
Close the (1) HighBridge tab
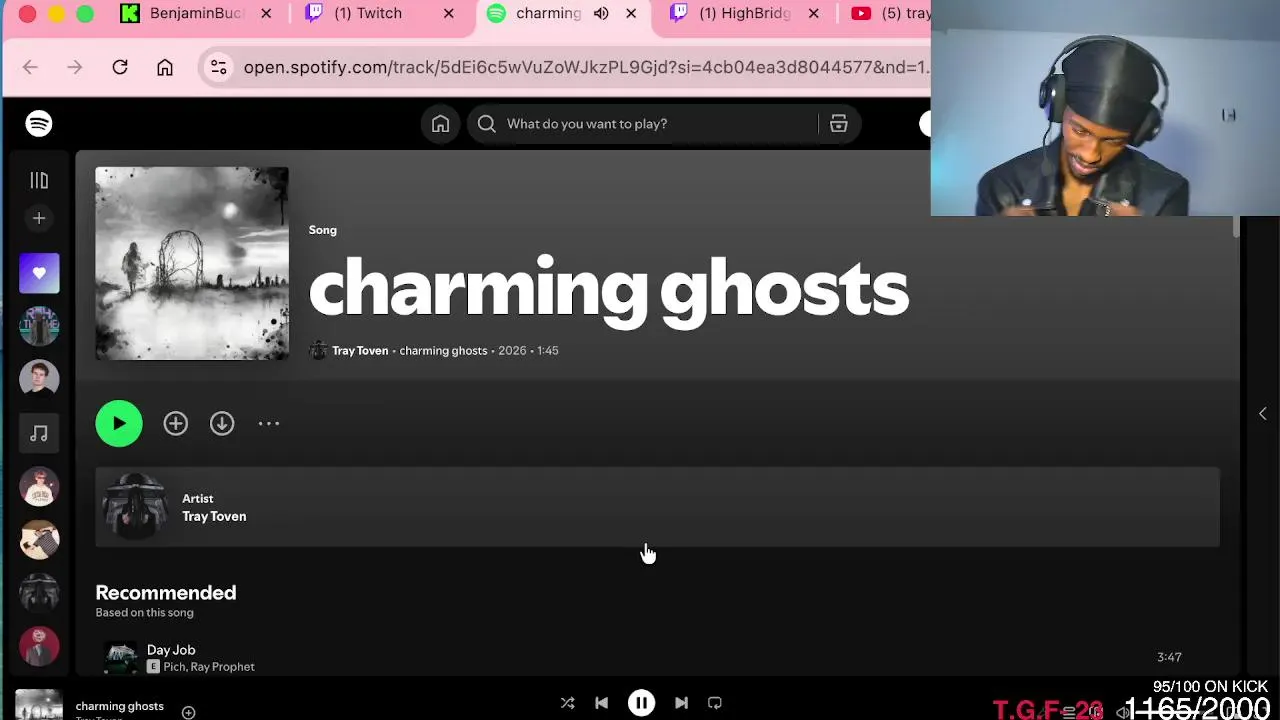(813, 13)
